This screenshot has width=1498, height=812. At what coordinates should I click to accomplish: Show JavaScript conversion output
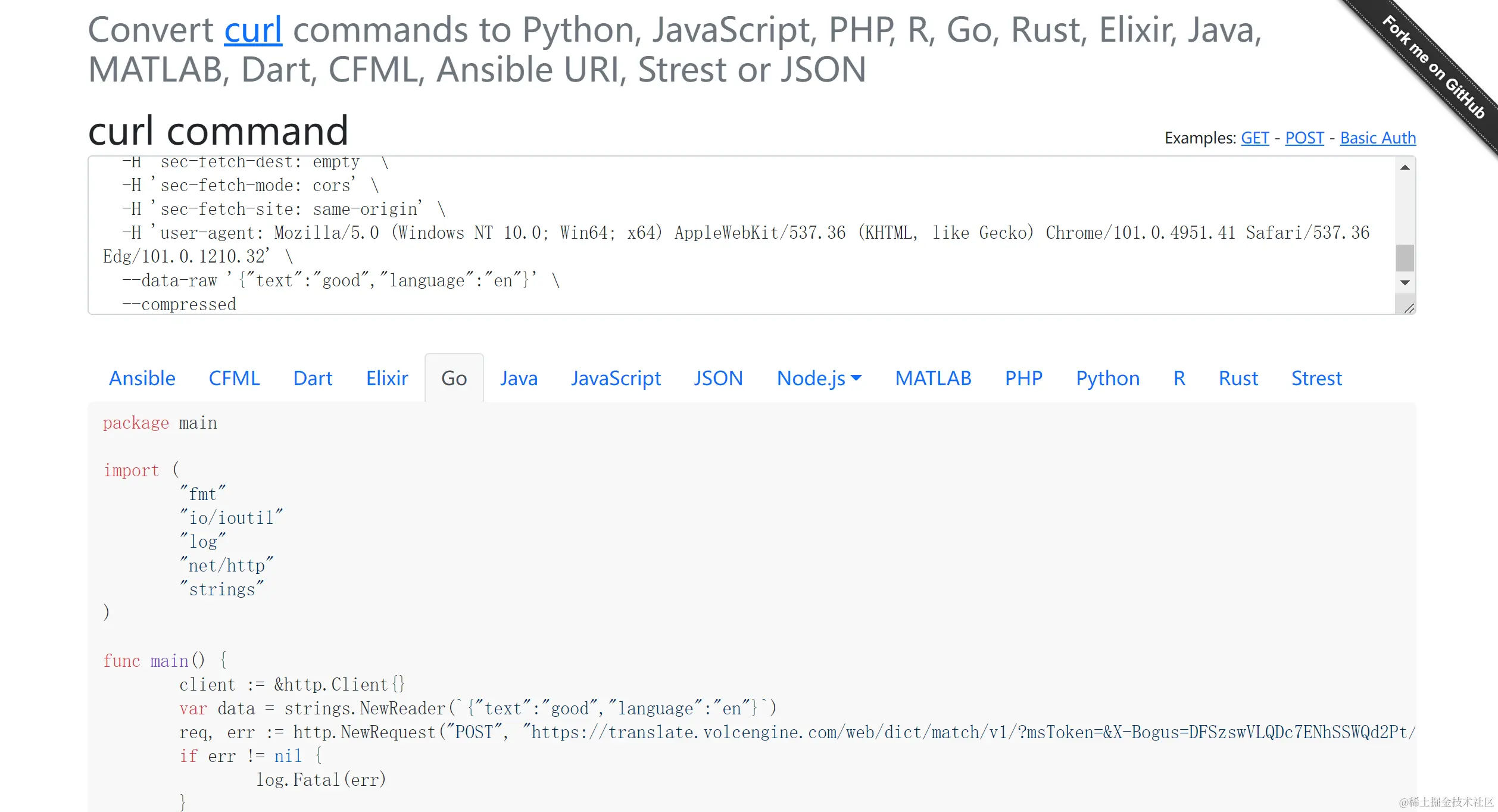(616, 379)
